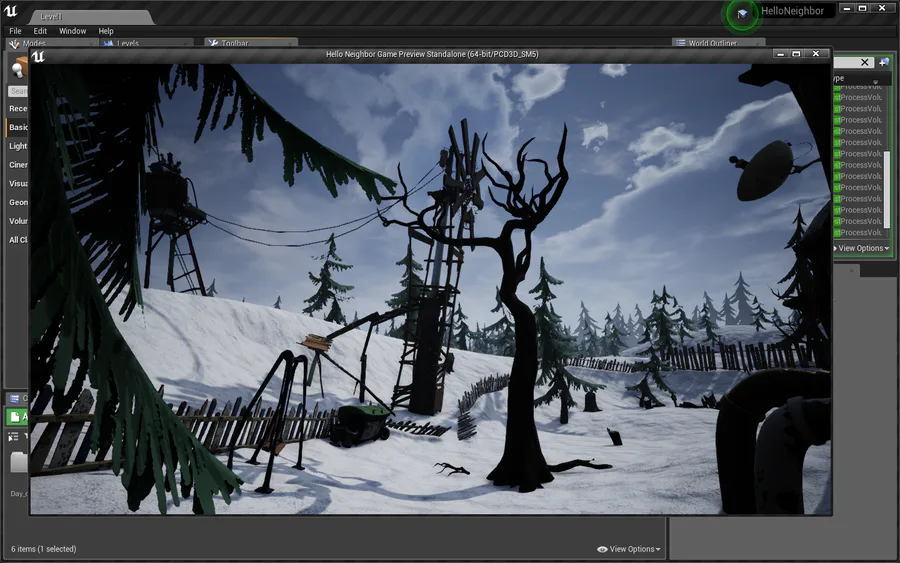Select the Lights category in Modes

pos(18,146)
